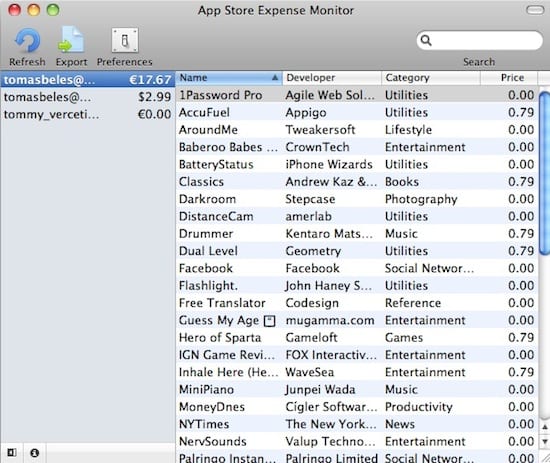Click the News category cell
Viewport: 550px width, 463px height.
pos(400,424)
